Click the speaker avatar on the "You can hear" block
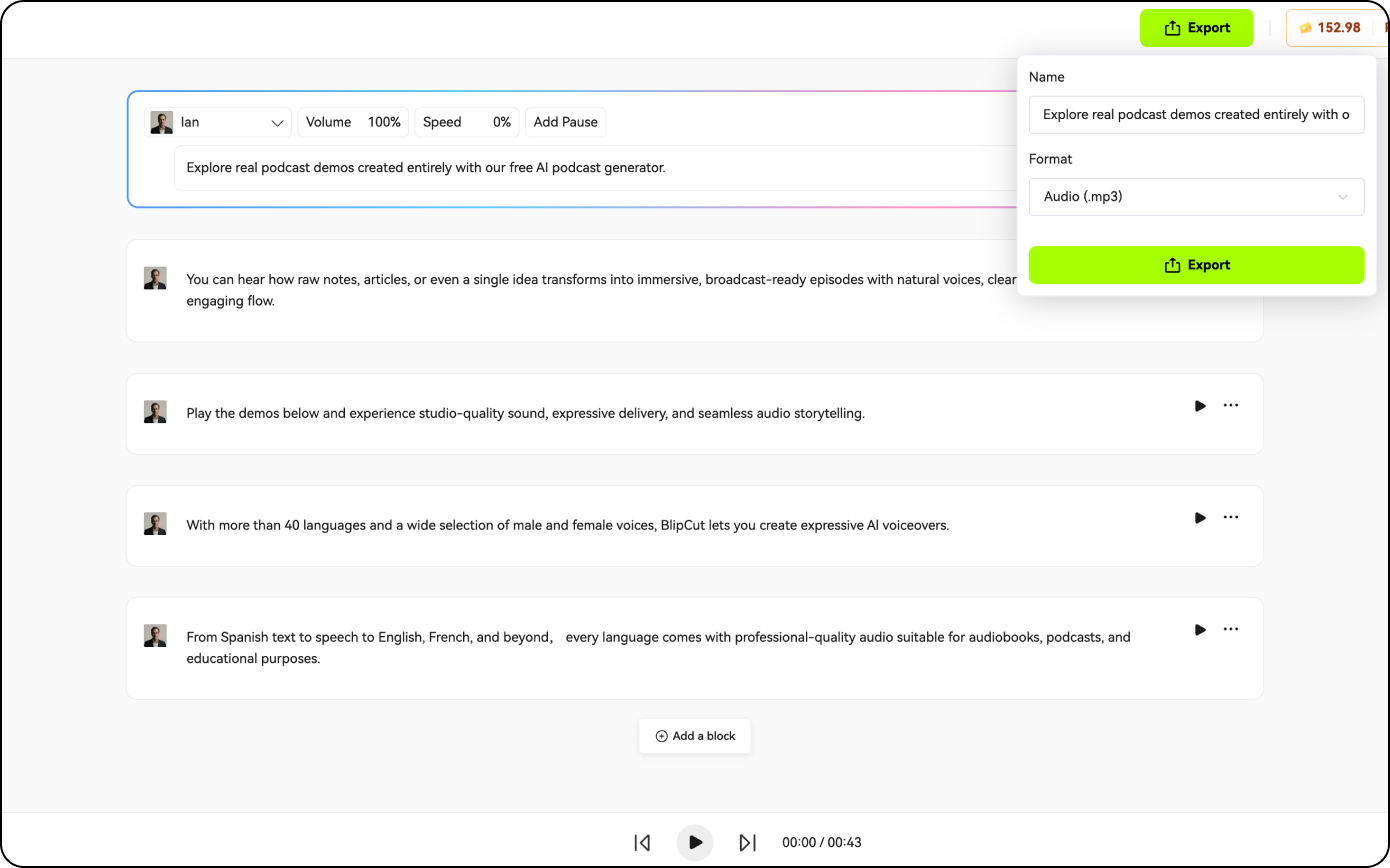Image resolution: width=1390 pixels, height=868 pixels. (x=155, y=279)
